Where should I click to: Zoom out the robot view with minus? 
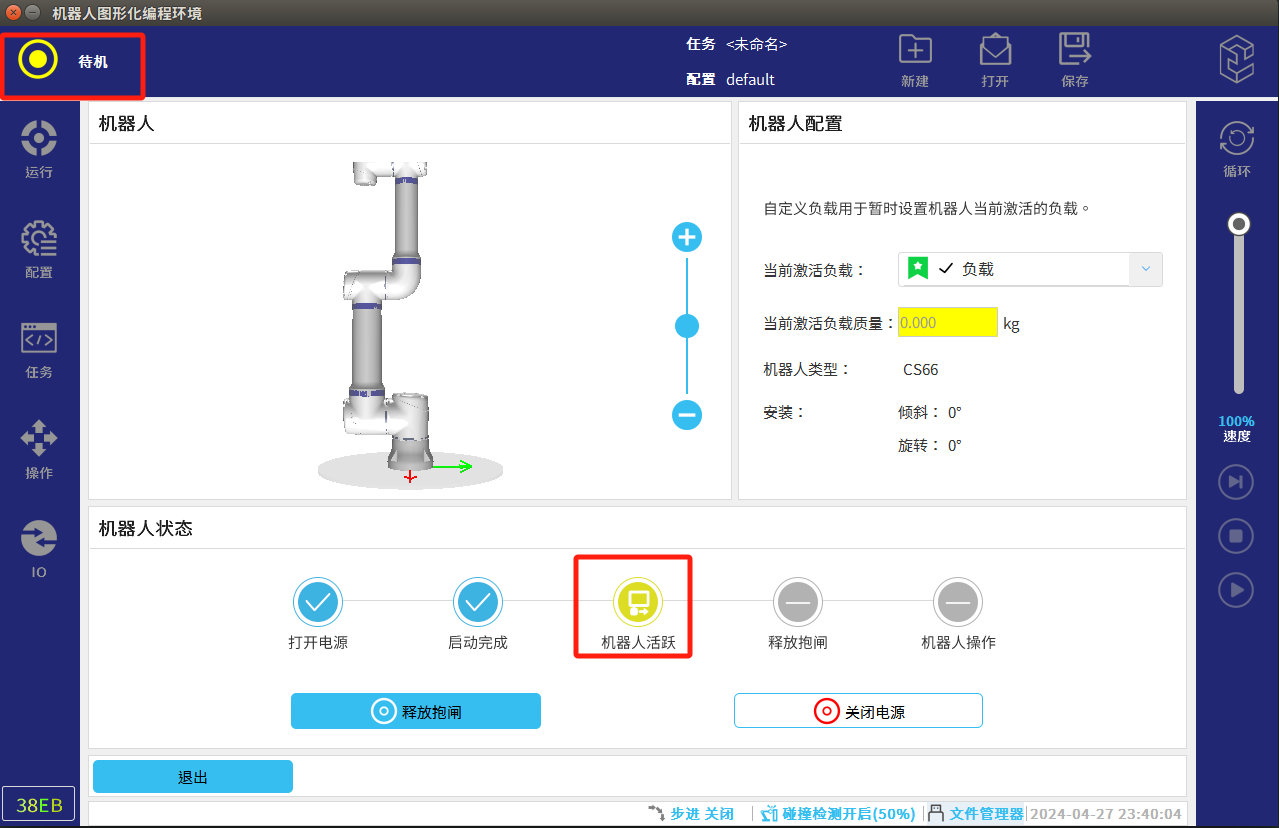[x=687, y=414]
